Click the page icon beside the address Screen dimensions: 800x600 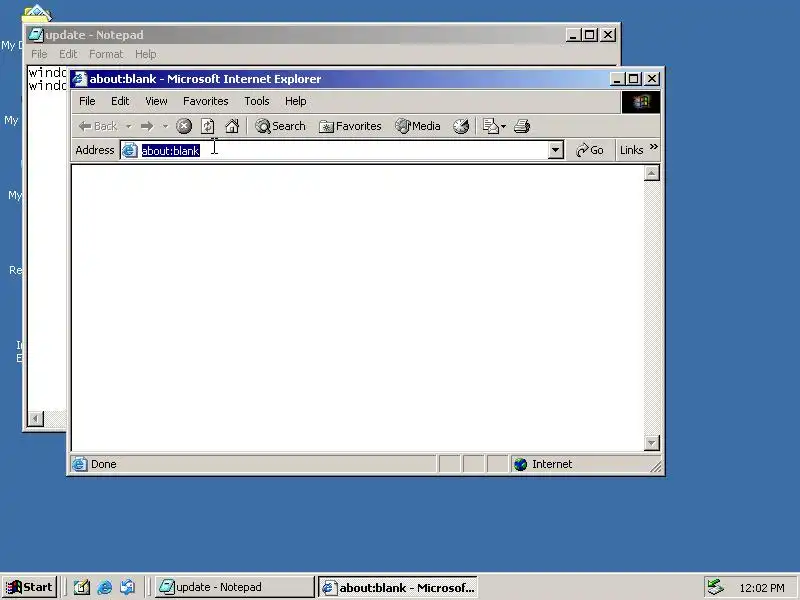(130, 151)
